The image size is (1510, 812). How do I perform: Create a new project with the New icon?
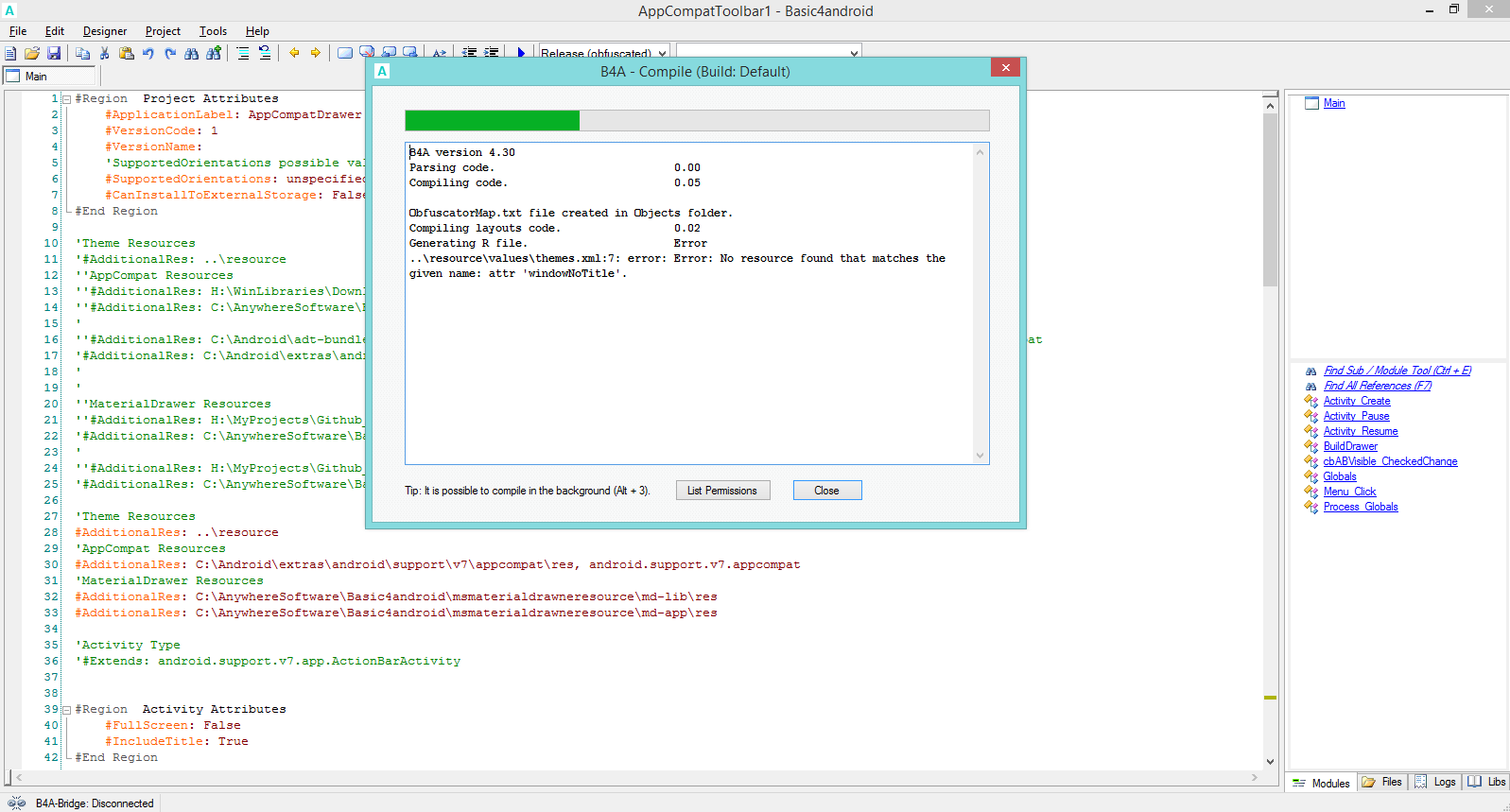10,54
